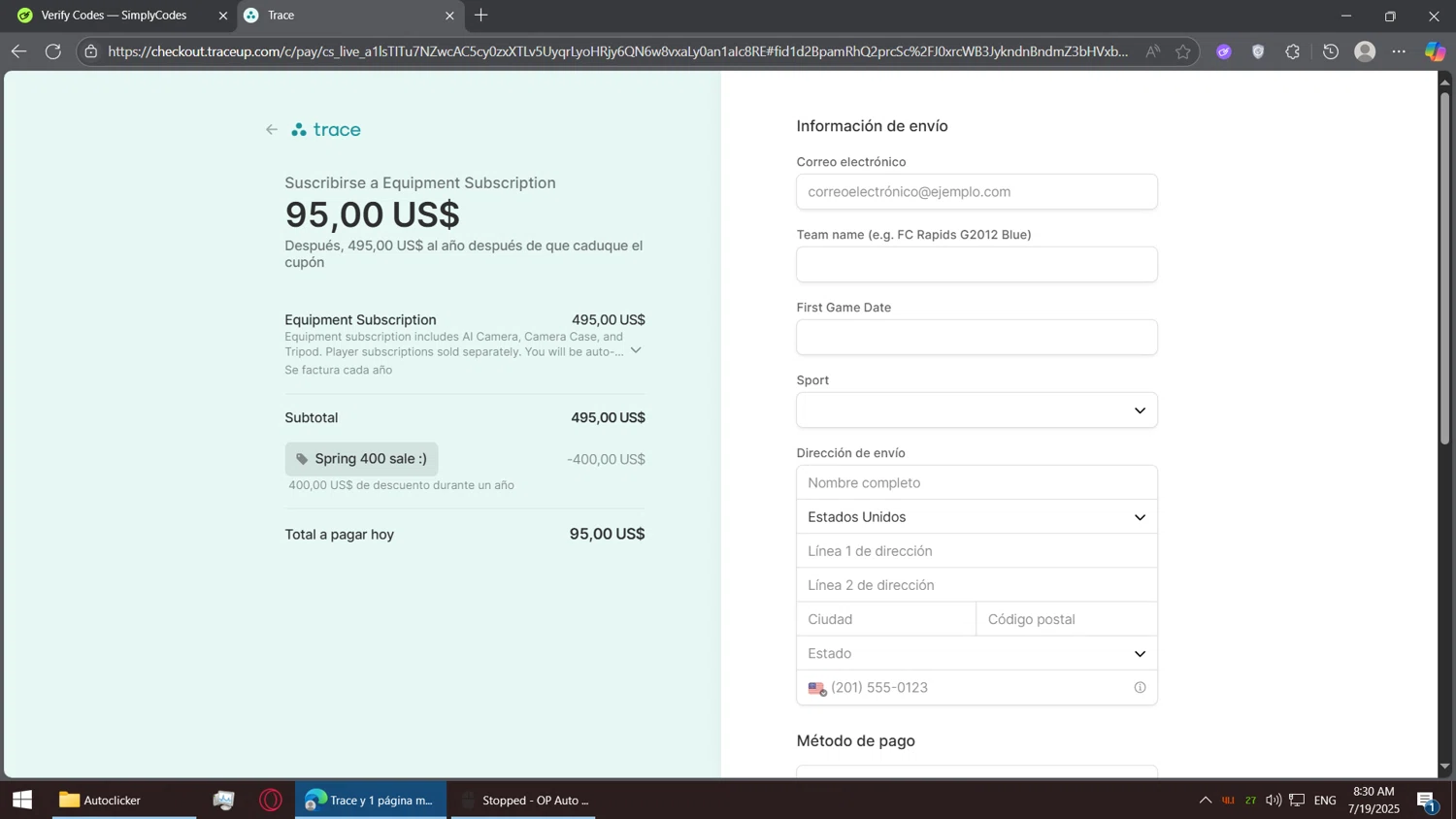Screen dimensions: 1456x819
Task: Close the Trace tab
Action: [x=449, y=16]
